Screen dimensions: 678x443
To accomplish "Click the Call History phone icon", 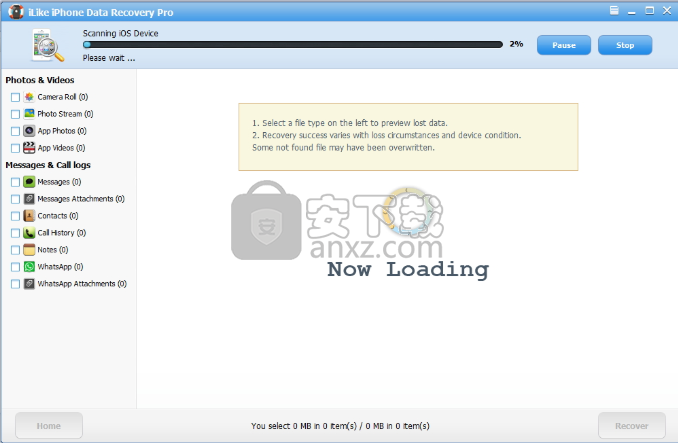I will pos(29,233).
